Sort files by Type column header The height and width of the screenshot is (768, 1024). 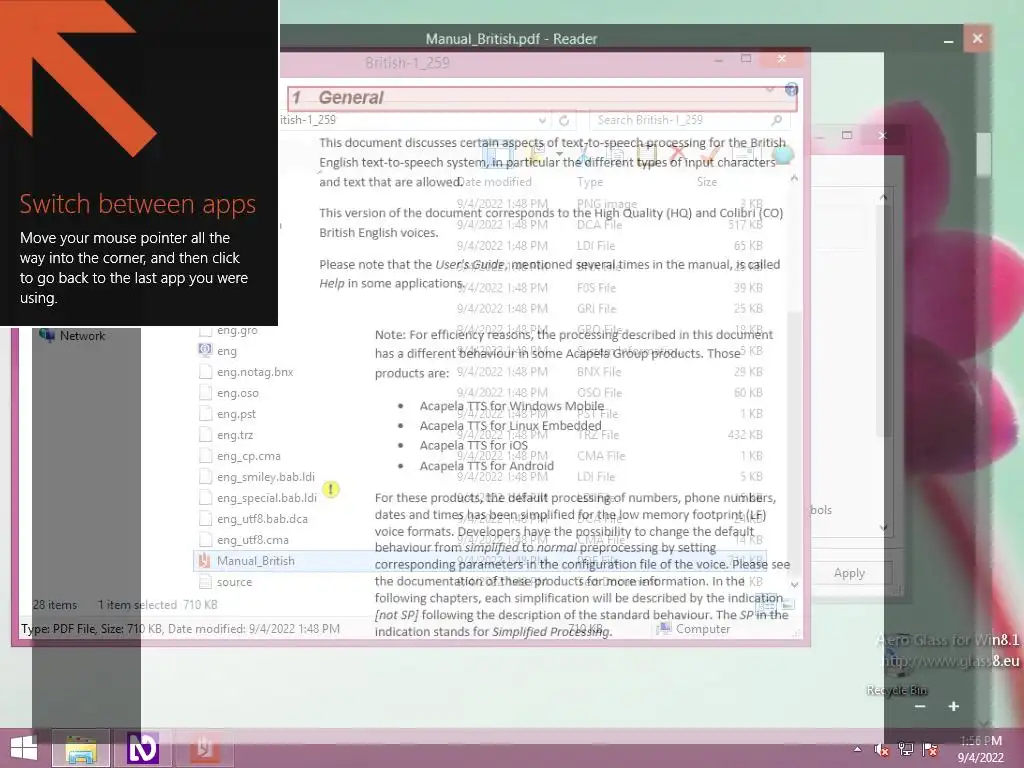click(590, 182)
